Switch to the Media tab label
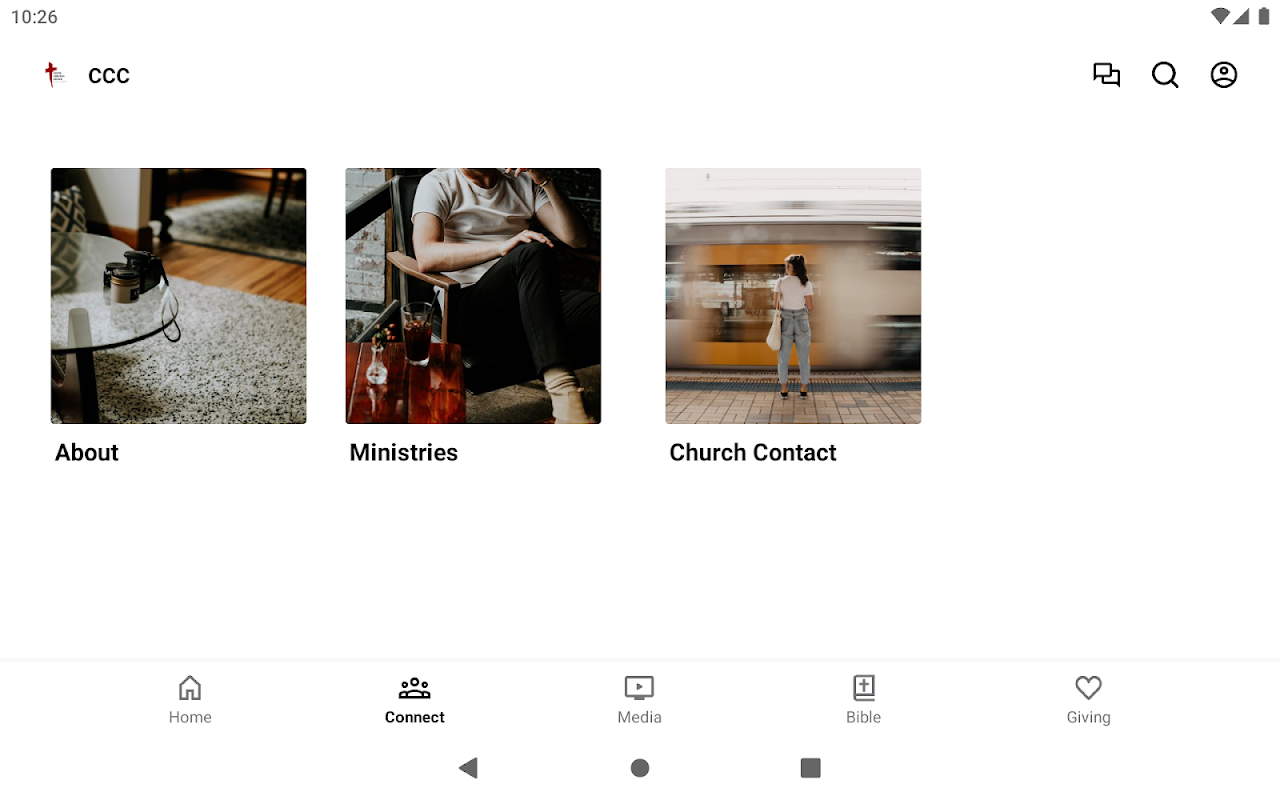 click(639, 717)
